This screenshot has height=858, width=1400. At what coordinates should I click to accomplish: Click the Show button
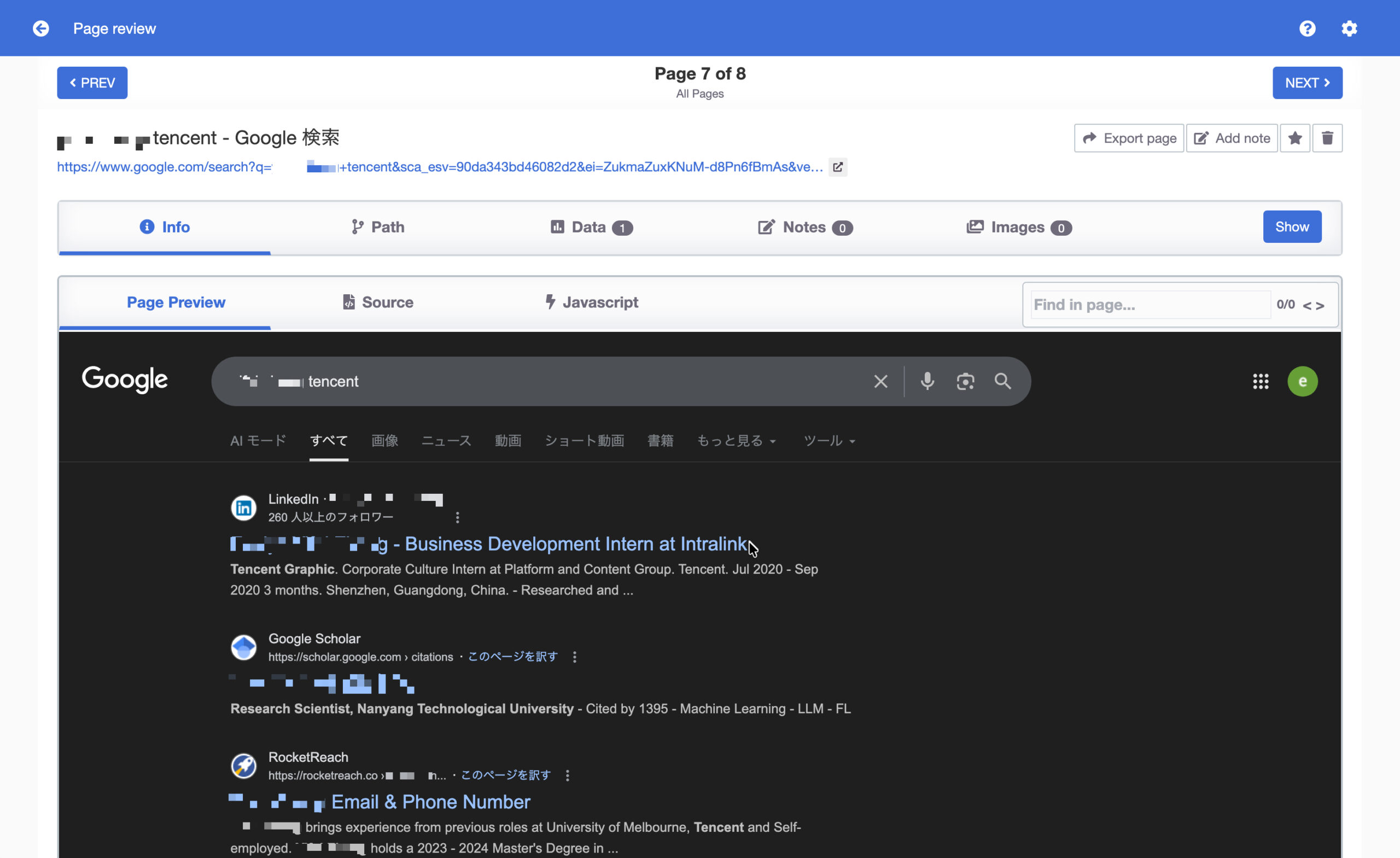(1292, 227)
